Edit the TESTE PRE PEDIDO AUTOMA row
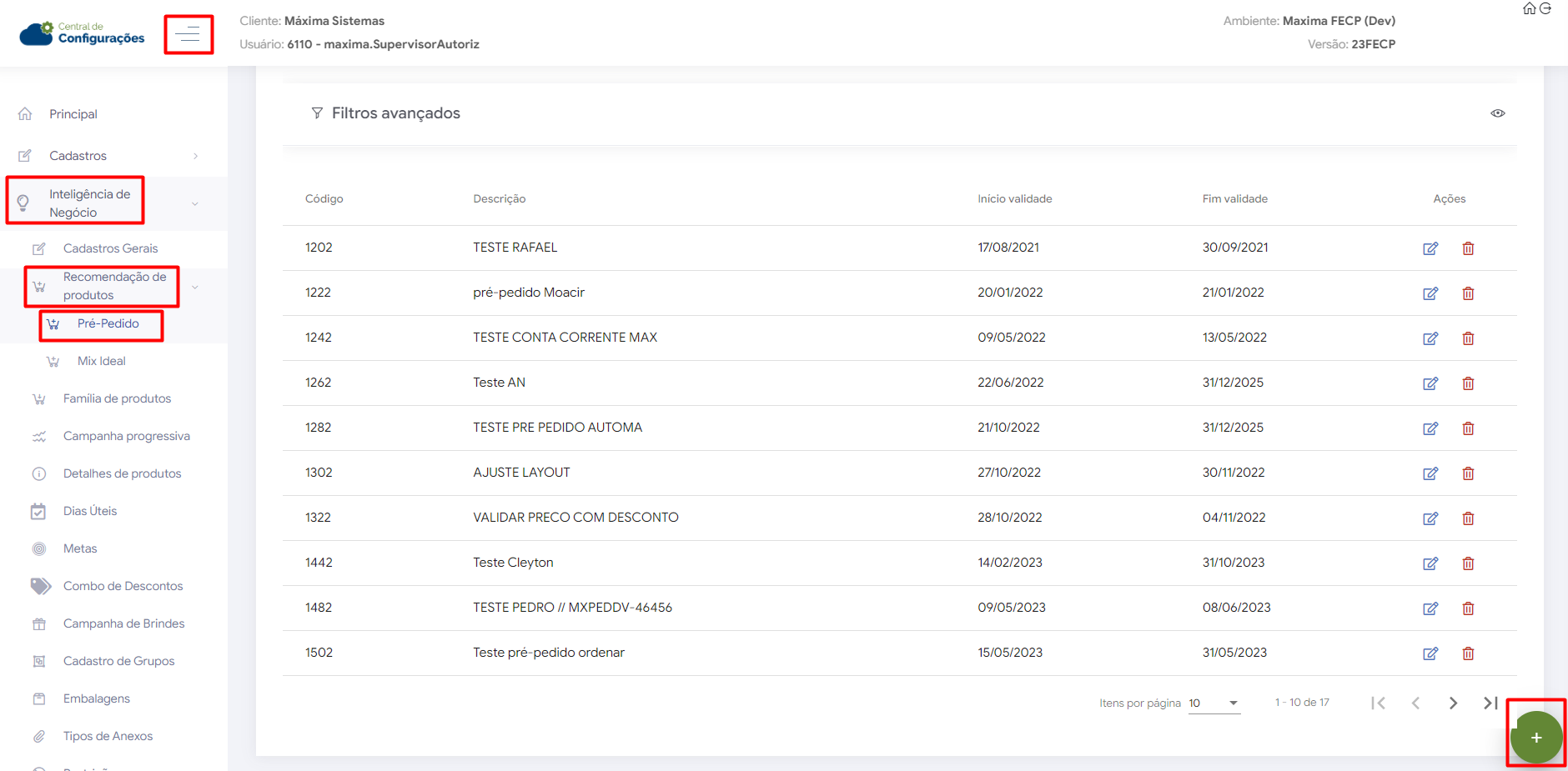1568x771 pixels. click(1430, 428)
